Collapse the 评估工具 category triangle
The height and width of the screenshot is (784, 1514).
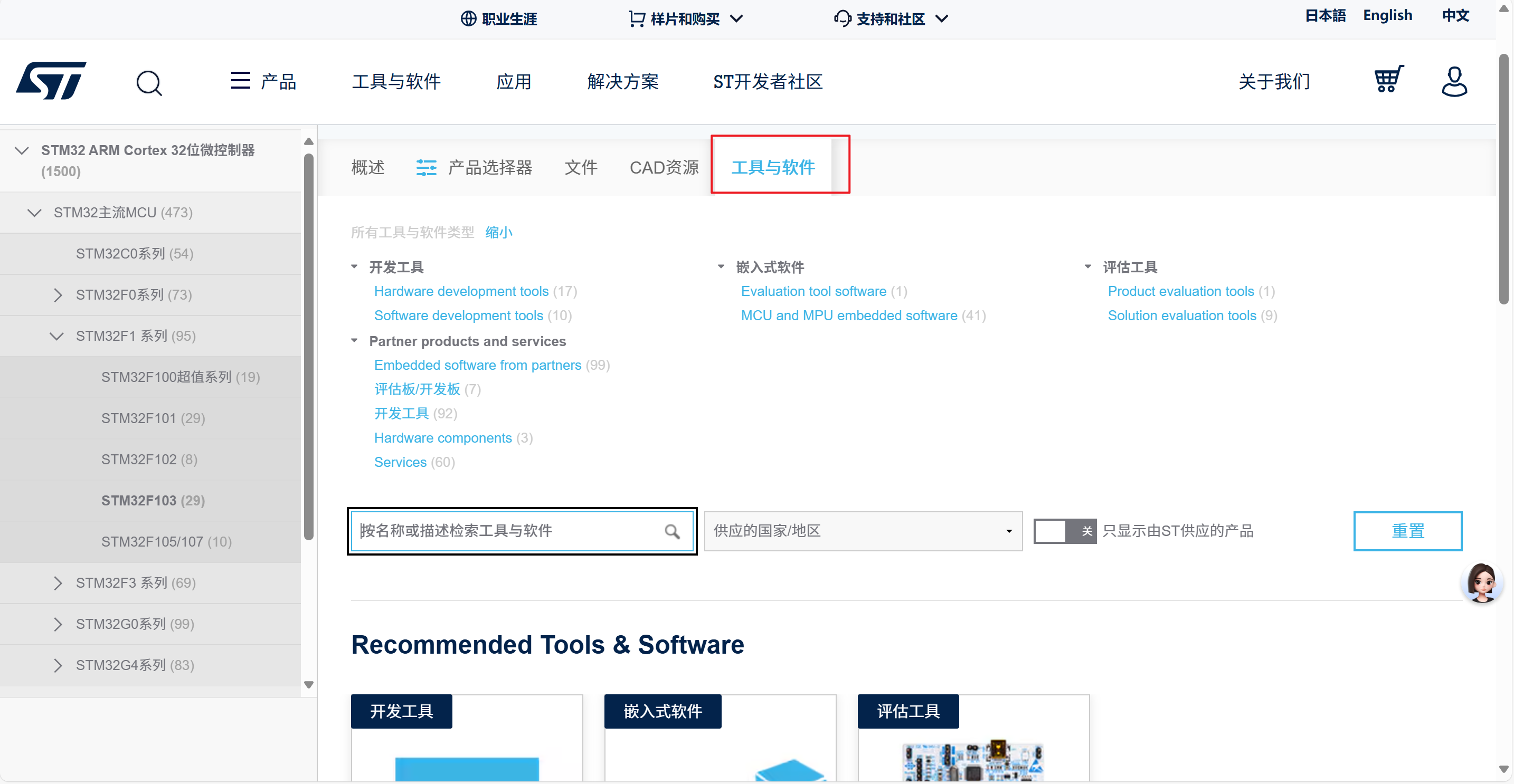pyautogui.click(x=1088, y=266)
